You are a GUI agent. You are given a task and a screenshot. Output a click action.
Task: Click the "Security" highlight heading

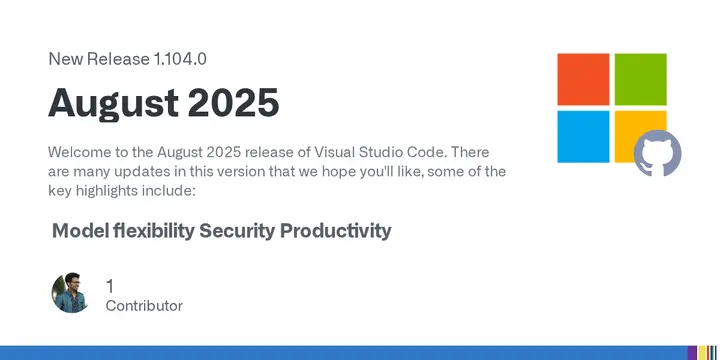[x=236, y=231]
